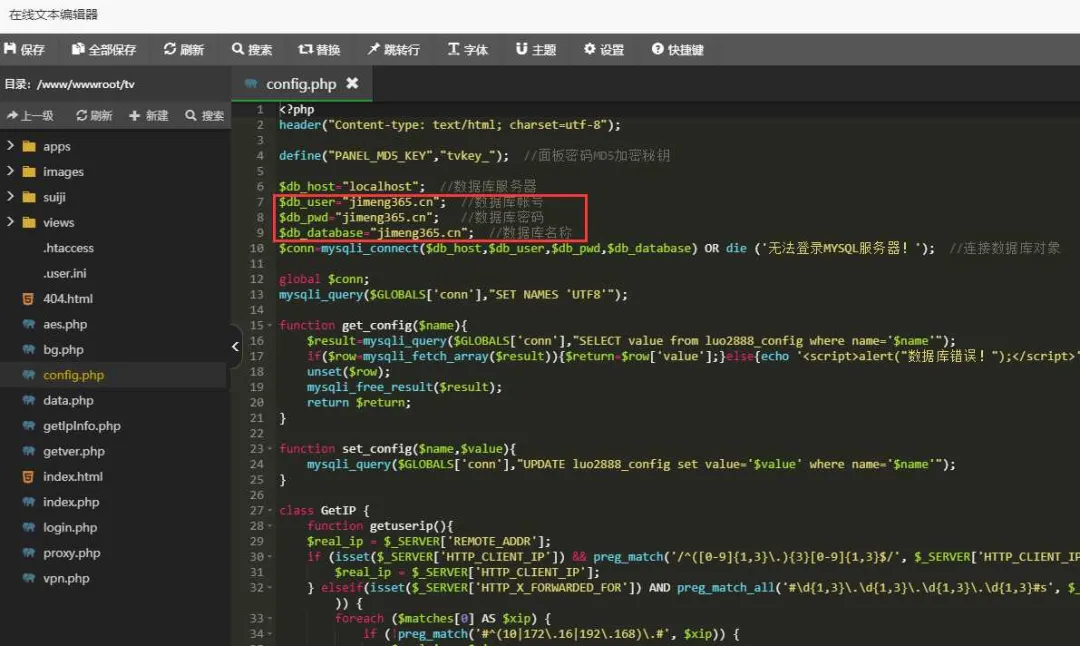Close the config.php tab
Image resolution: width=1080 pixels, height=646 pixels.
[x=352, y=83]
